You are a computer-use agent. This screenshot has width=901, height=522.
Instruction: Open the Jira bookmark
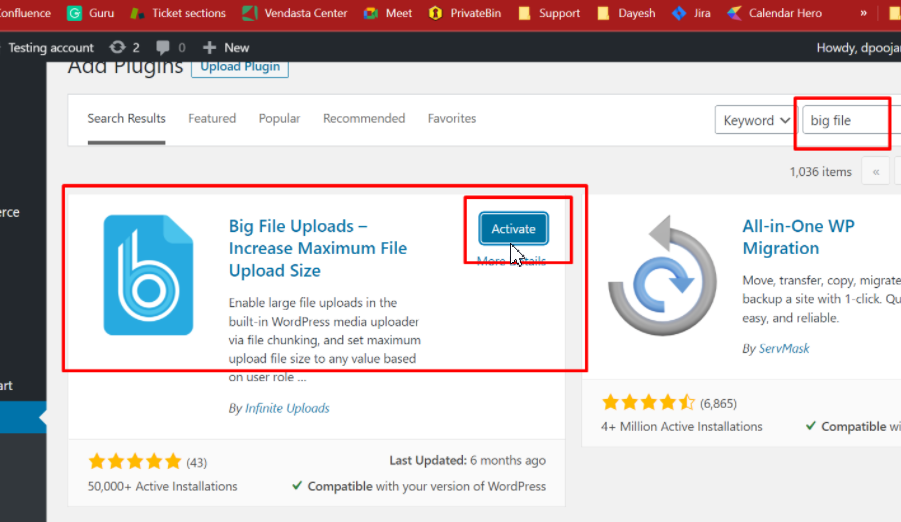click(692, 13)
